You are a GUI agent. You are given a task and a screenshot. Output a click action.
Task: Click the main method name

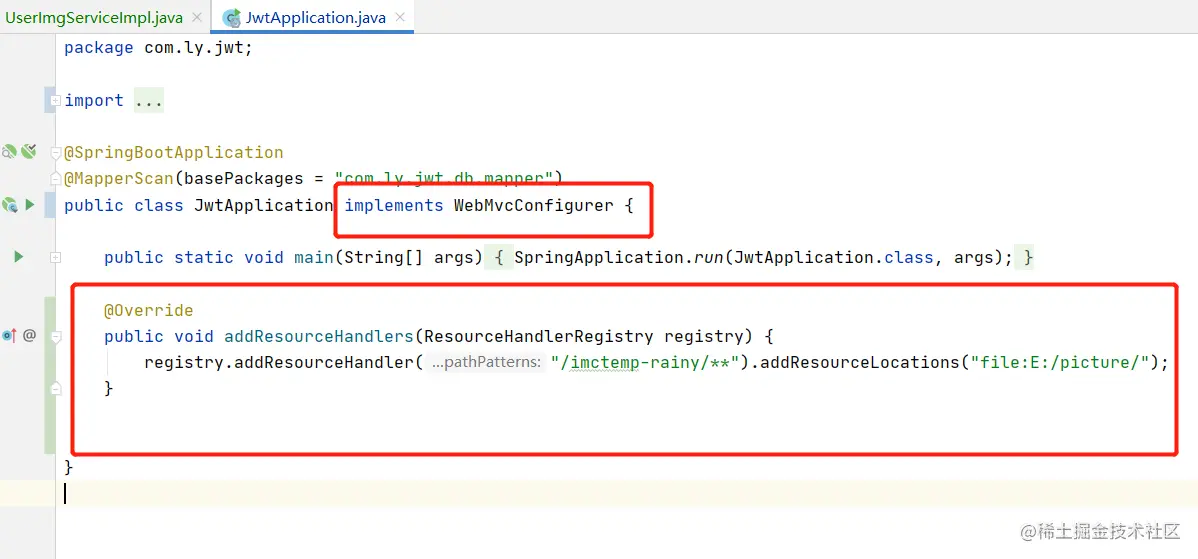(313, 257)
